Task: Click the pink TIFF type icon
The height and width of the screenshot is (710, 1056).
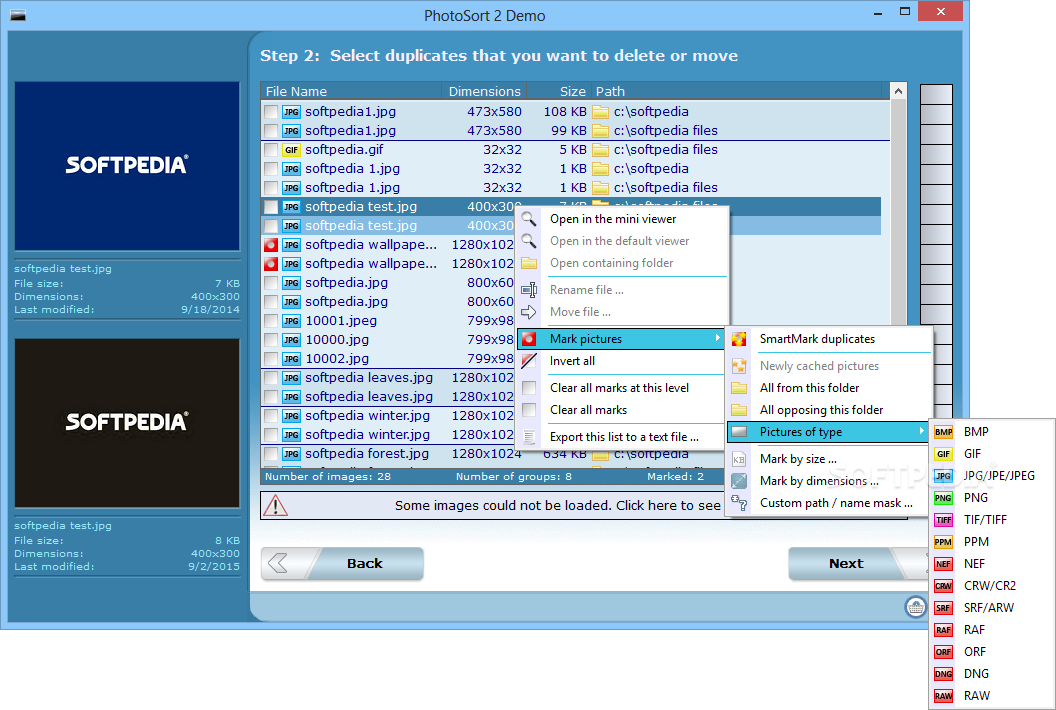Action: click(944, 520)
